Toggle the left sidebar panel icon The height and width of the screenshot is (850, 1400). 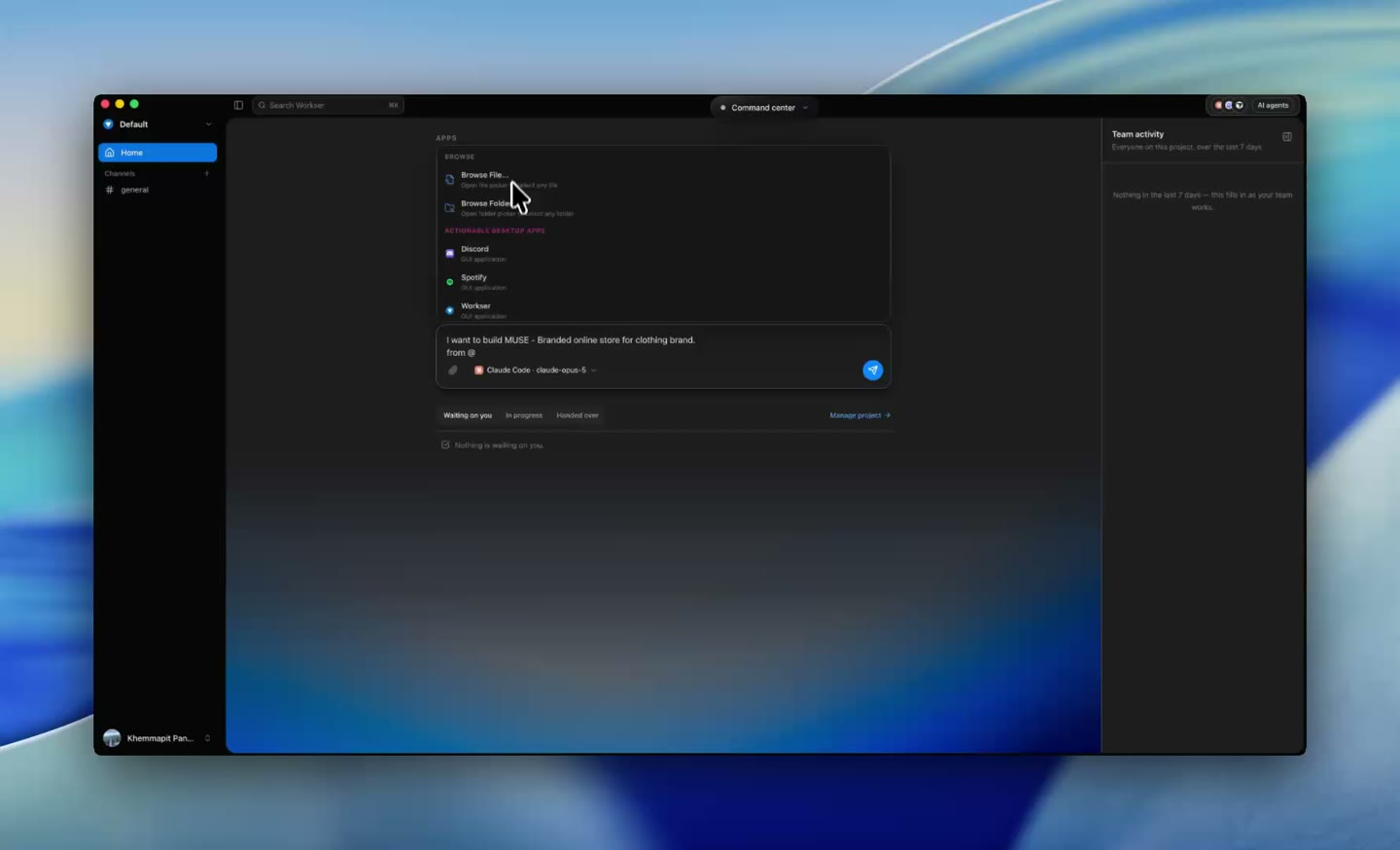click(238, 105)
